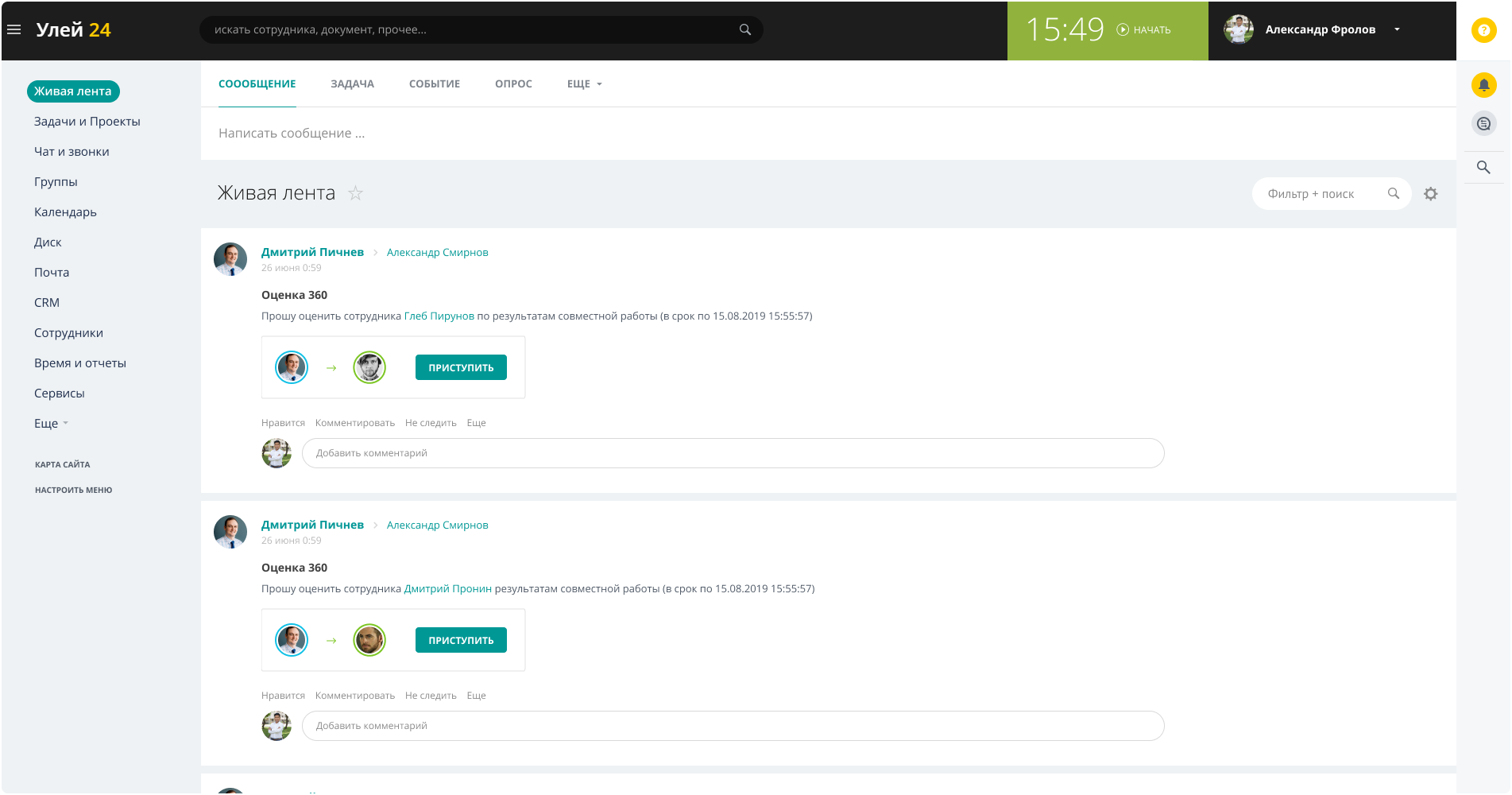The width and height of the screenshot is (1512, 795).
Task: Click Александр Смирнов in second post
Action: coord(437,525)
